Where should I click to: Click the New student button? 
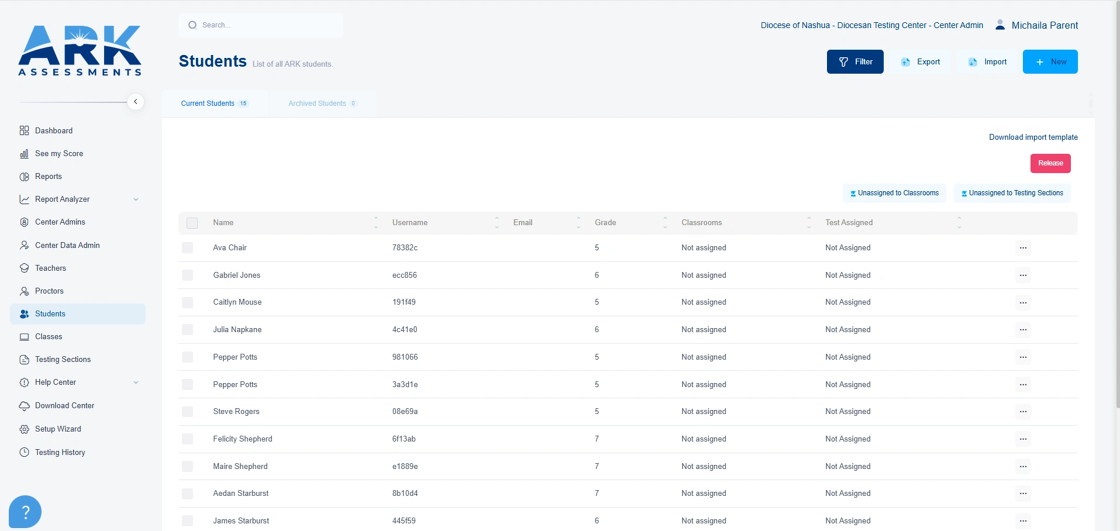1050,61
